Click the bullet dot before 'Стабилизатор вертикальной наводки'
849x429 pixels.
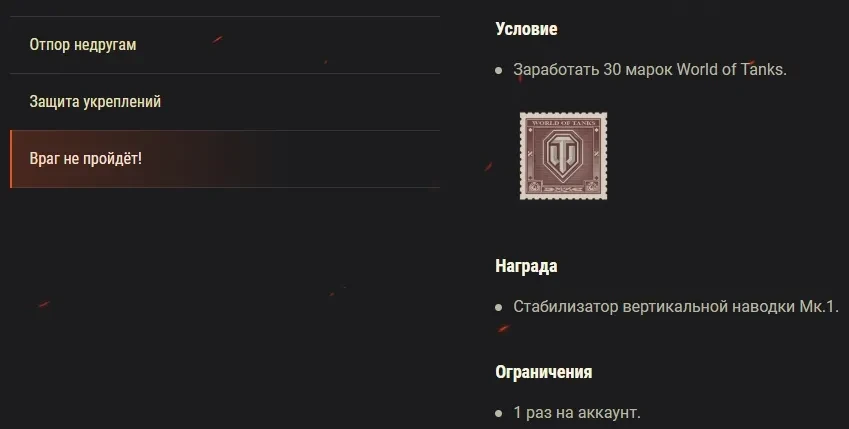[x=499, y=307]
